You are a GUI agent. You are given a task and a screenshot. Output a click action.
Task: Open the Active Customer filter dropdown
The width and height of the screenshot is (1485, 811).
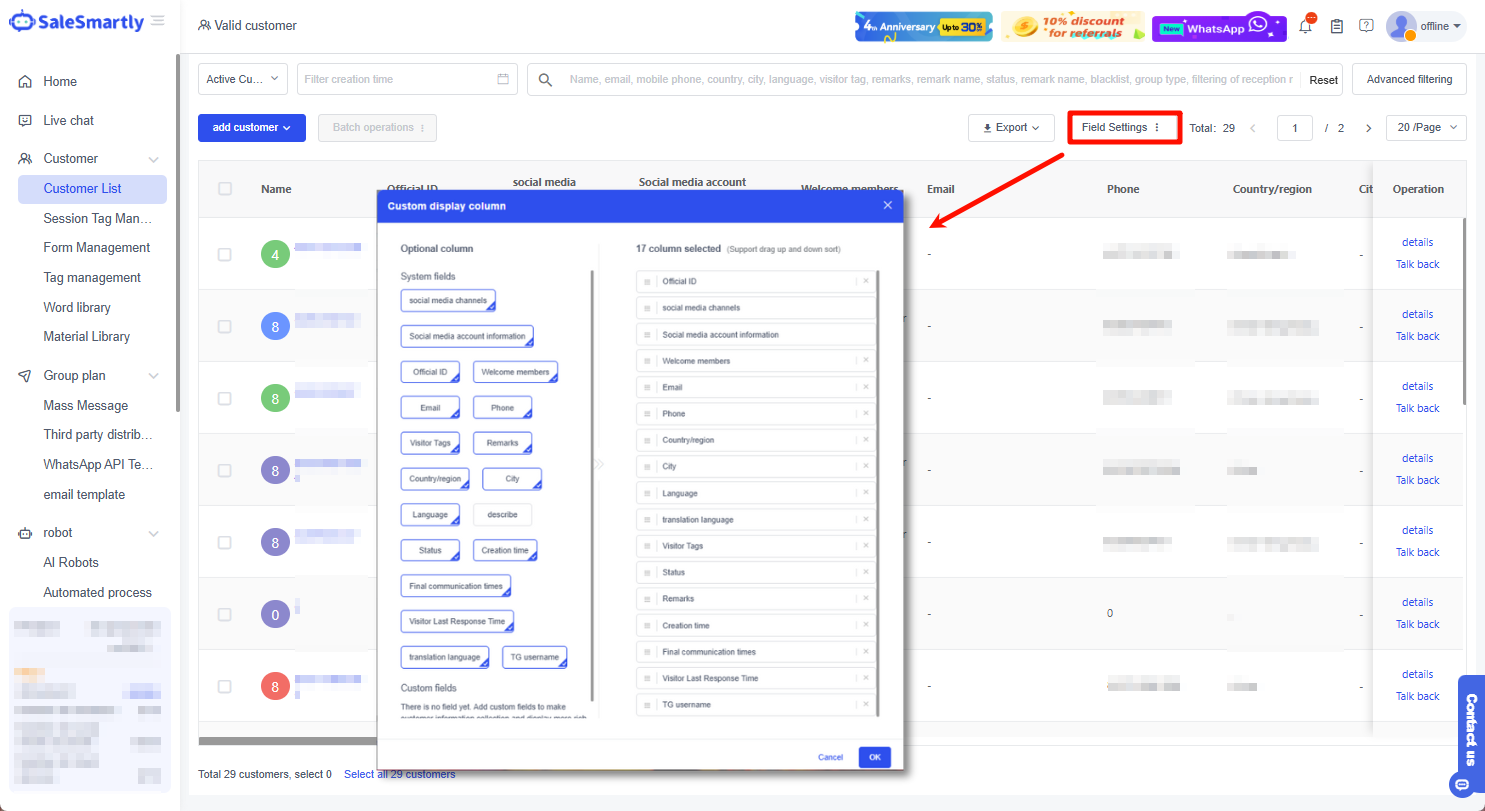243,79
